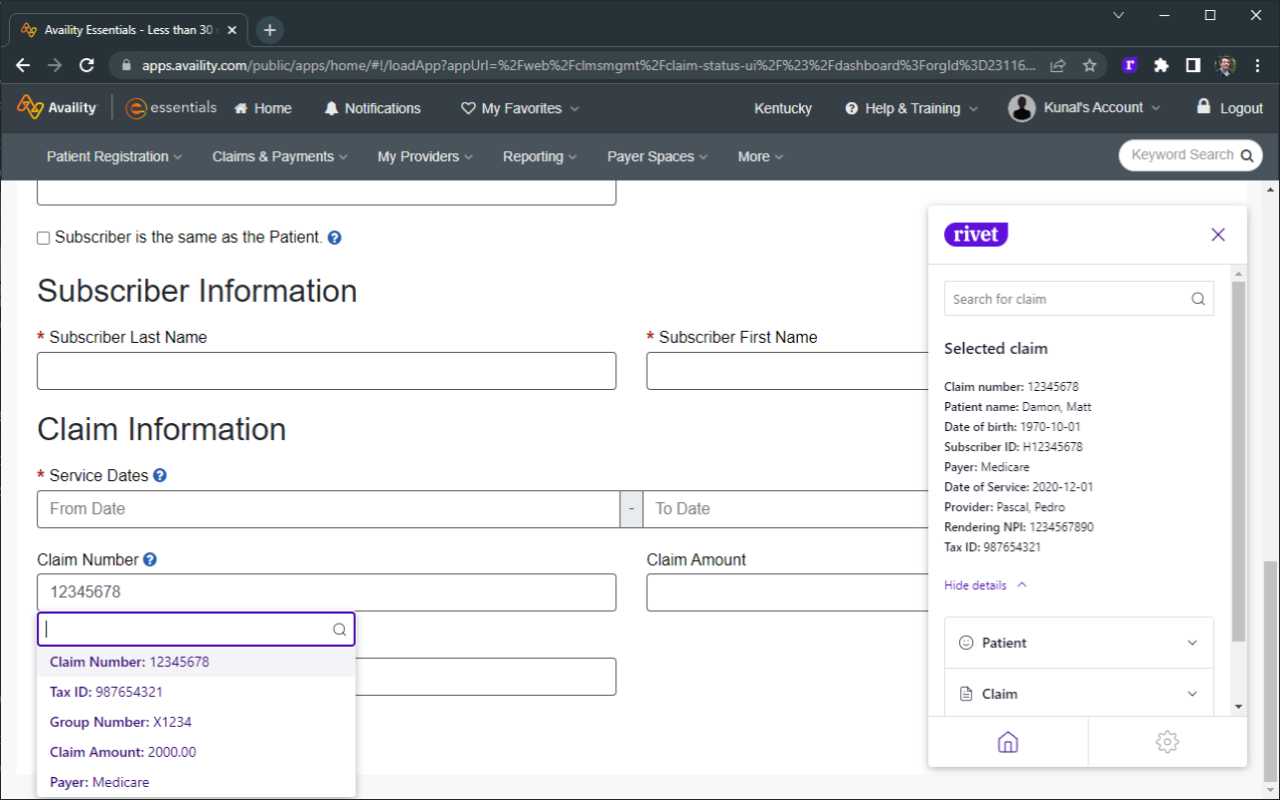The image size is (1280, 800).
Task: Click the Keyword Search magnifier icon
Action: point(1245,155)
